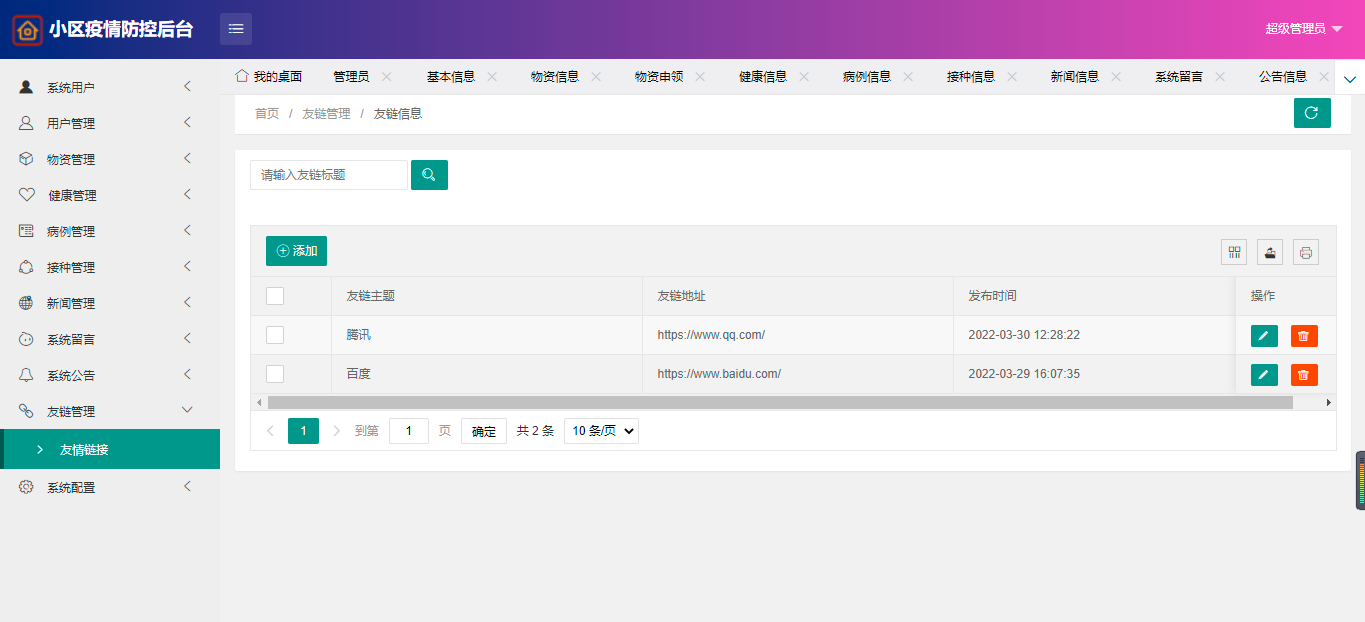This screenshot has height=622, width=1365.
Task: Click the house logo icon in header
Action: point(27,30)
